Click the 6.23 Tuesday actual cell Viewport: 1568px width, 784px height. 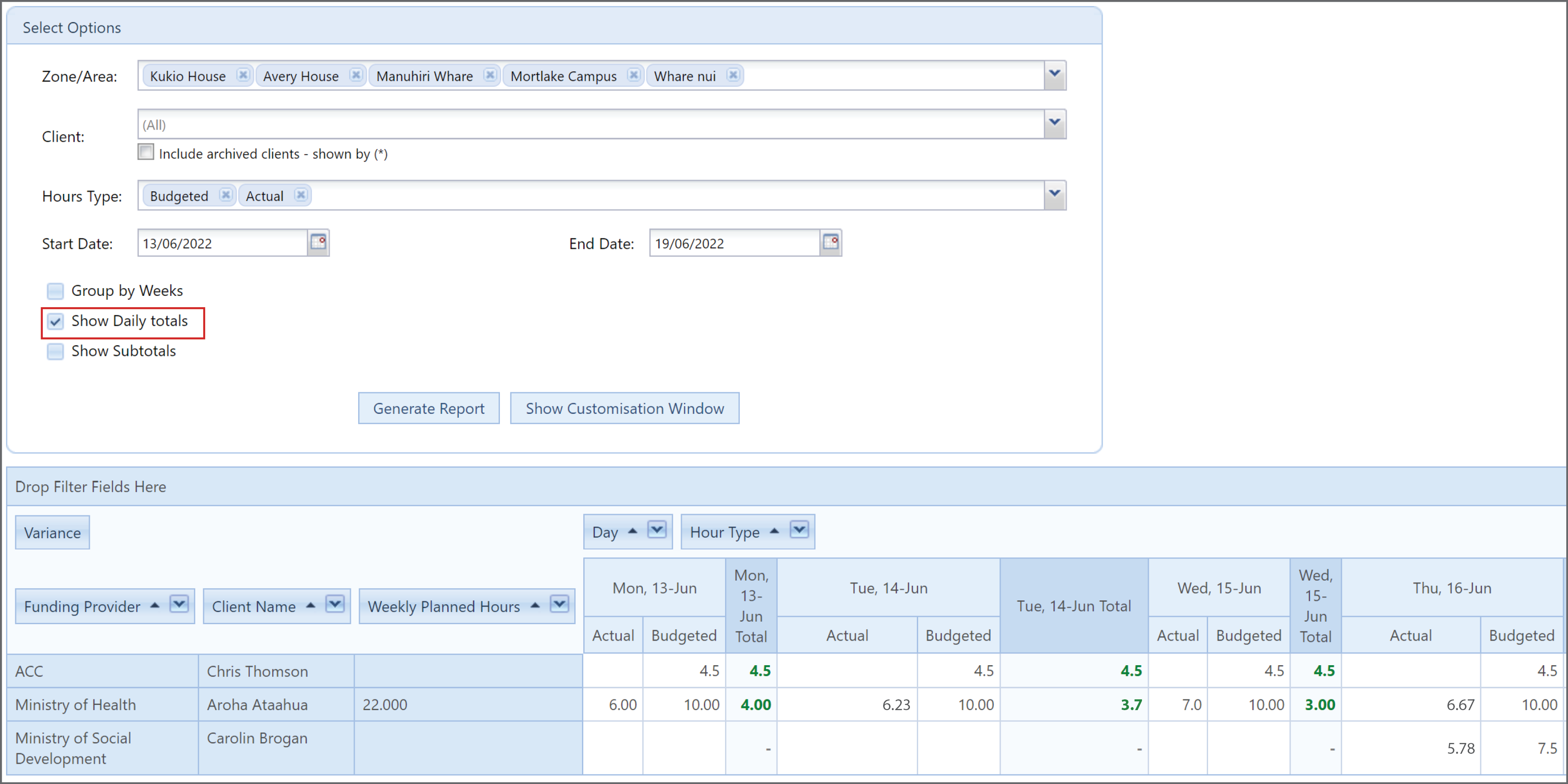[x=847, y=704]
